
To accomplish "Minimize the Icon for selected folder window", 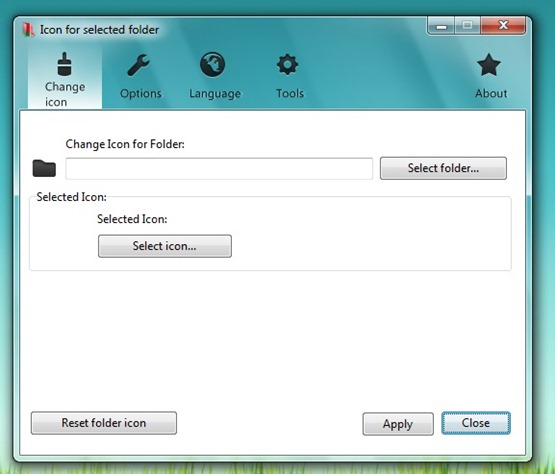I will point(441,26).
